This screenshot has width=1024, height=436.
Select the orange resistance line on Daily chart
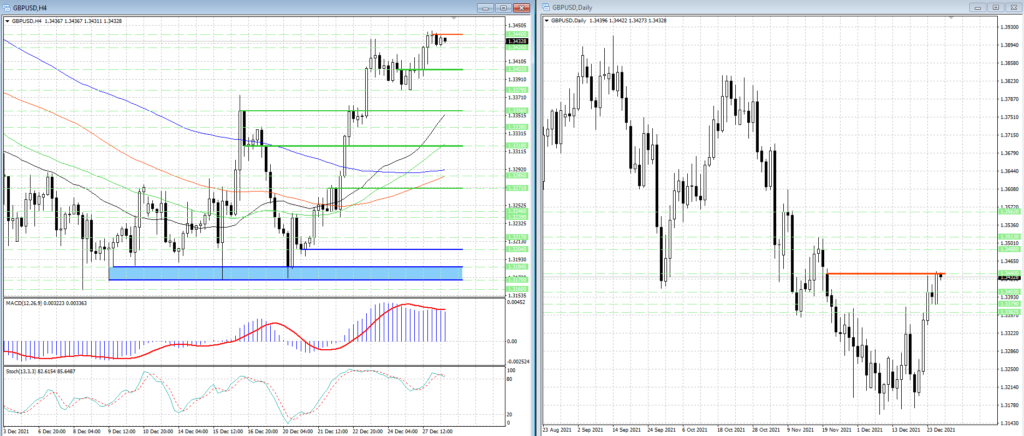point(880,273)
